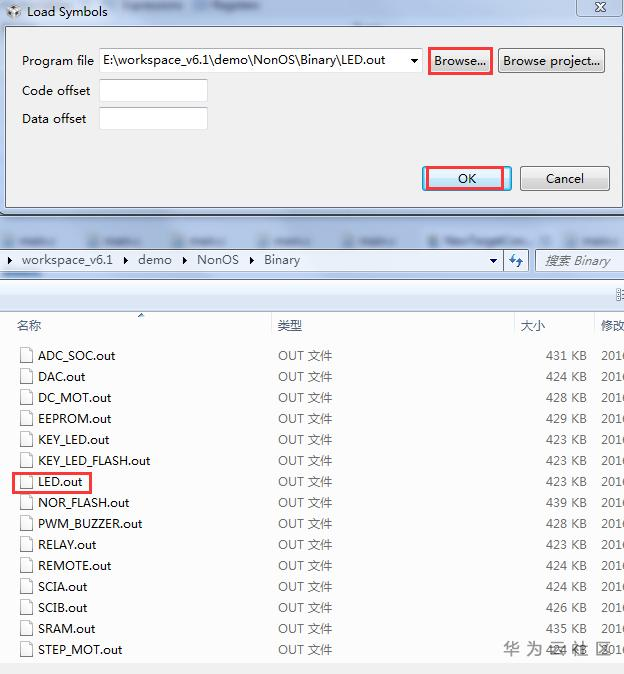
Task: Select LED.out file
Action: tap(60, 482)
